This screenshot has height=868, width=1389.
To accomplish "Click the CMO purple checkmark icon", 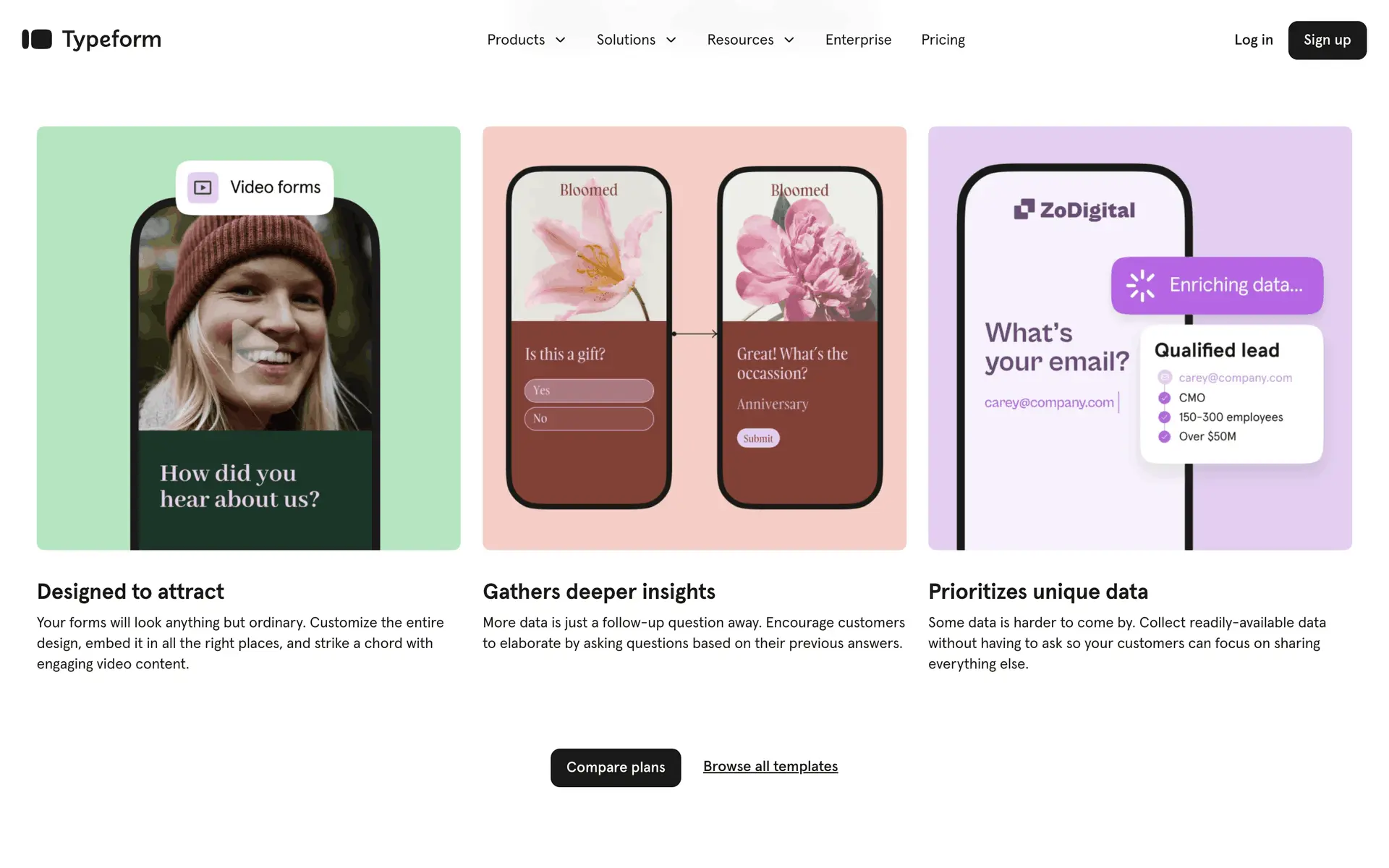I will 1164,398.
